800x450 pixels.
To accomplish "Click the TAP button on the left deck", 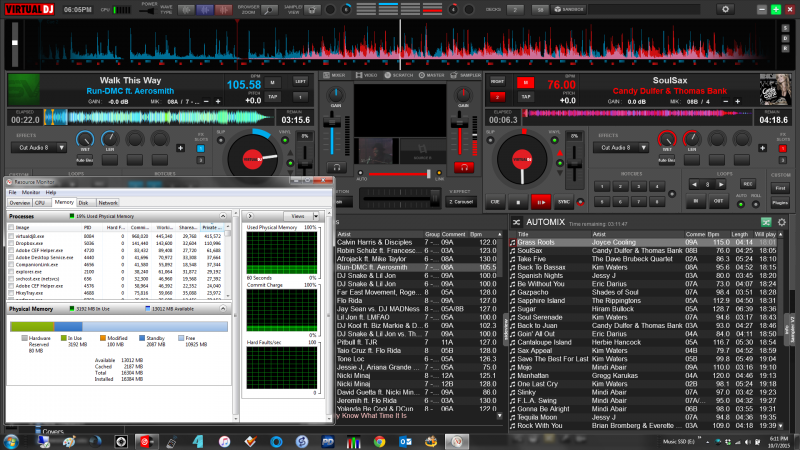I will [272, 97].
